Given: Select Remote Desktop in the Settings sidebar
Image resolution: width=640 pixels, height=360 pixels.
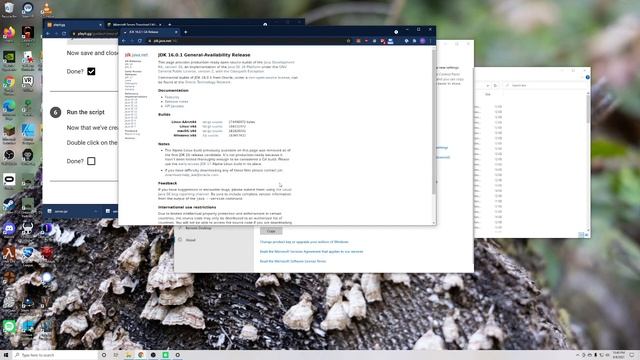Looking at the screenshot, I should click(x=198, y=228).
